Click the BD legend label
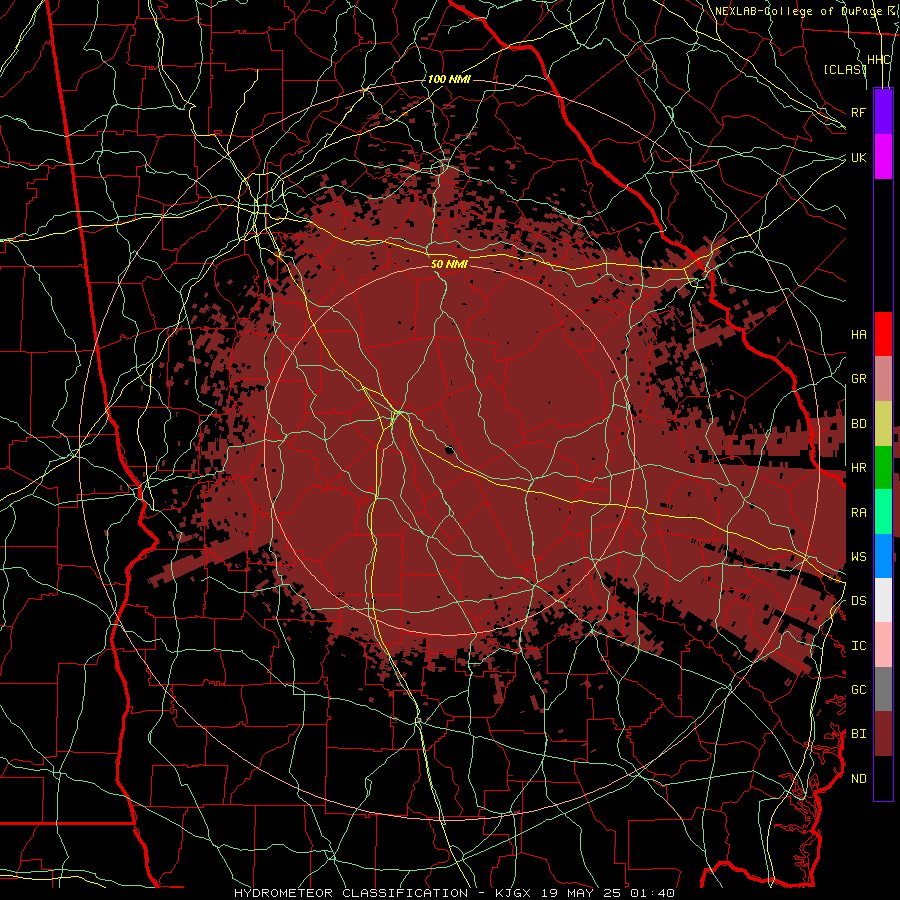This screenshot has height=900, width=900. point(859,424)
